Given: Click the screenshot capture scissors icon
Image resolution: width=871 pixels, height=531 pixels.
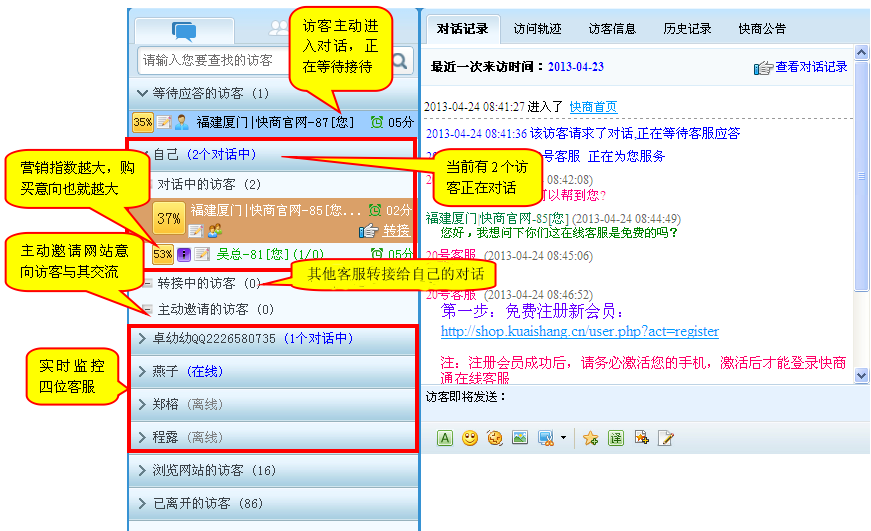Looking at the screenshot, I should [545, 438].
